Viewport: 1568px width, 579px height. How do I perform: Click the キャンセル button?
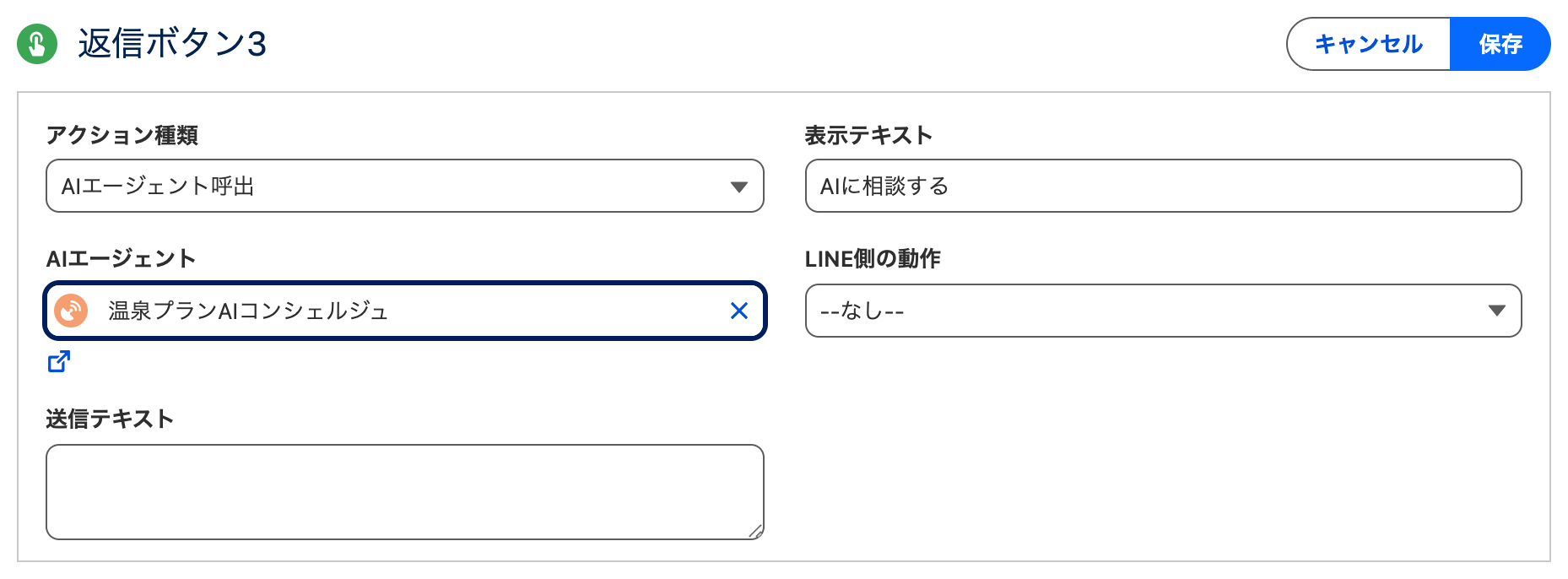point(1368,44)
